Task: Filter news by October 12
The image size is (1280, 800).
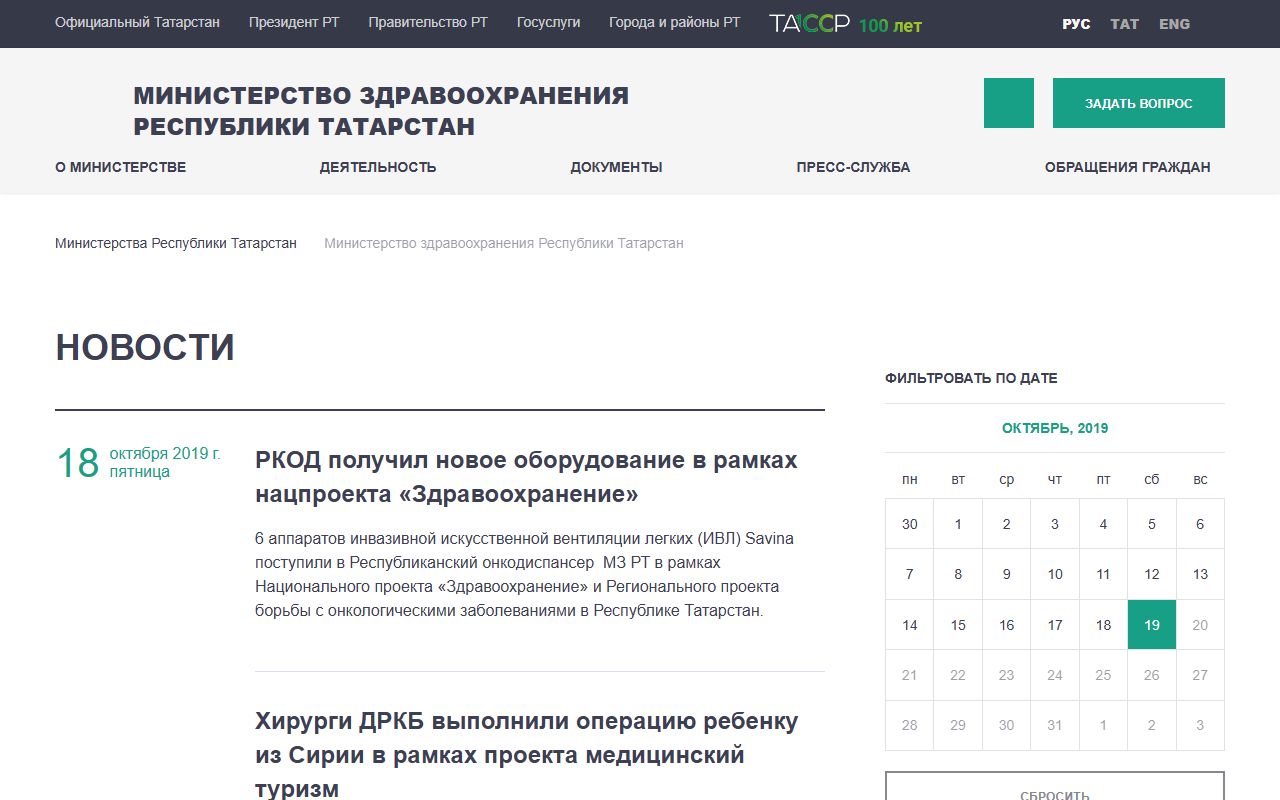Action: 1152,574
